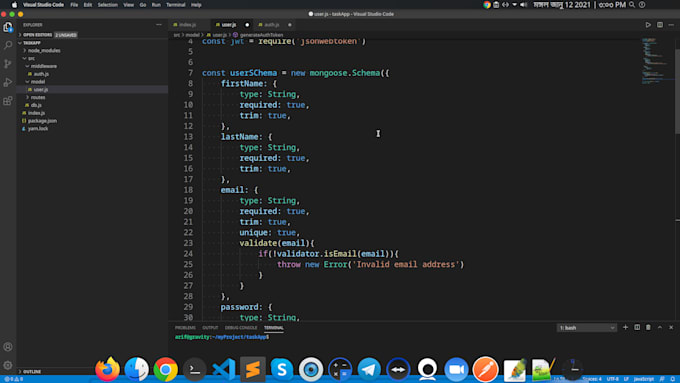Open TeamViewer from the dock
Screen dimensions: 680x383
coord(398,369)
